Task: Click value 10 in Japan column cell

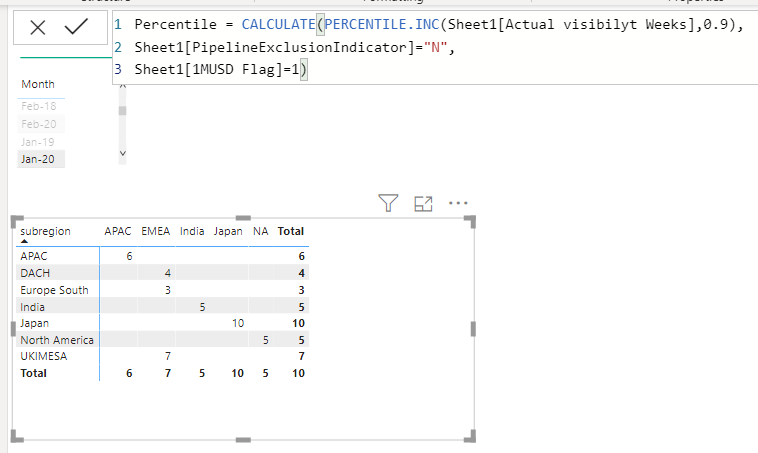Action: coord(238,323)
